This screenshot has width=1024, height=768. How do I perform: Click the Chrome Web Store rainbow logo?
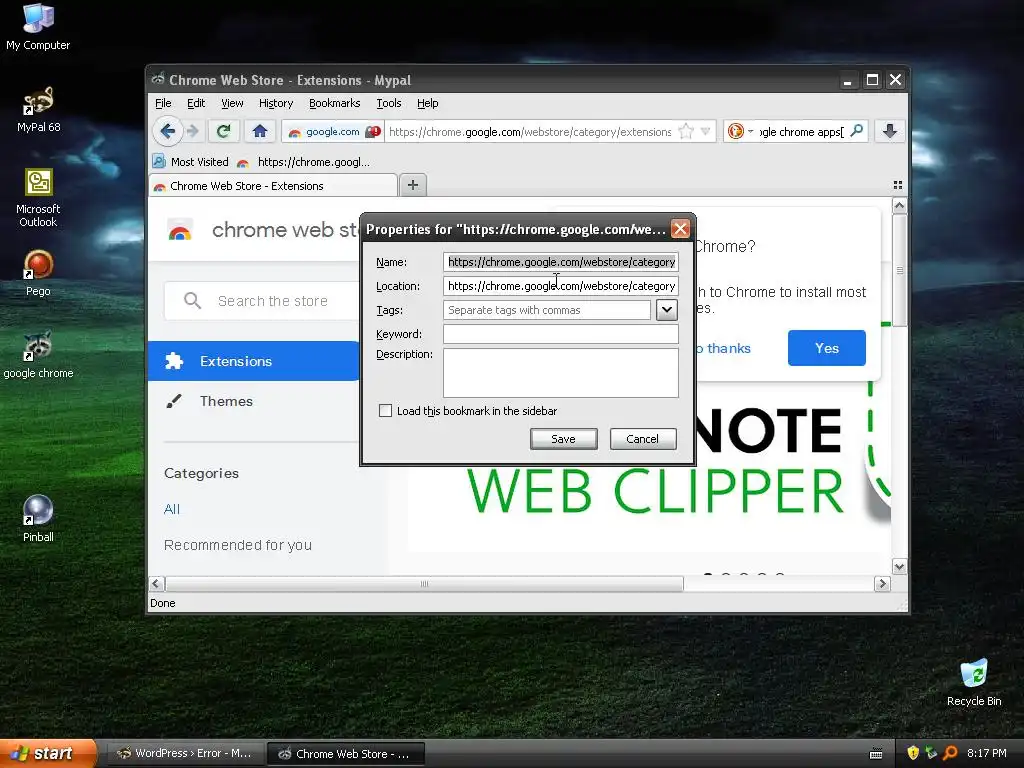click(180, 231)
